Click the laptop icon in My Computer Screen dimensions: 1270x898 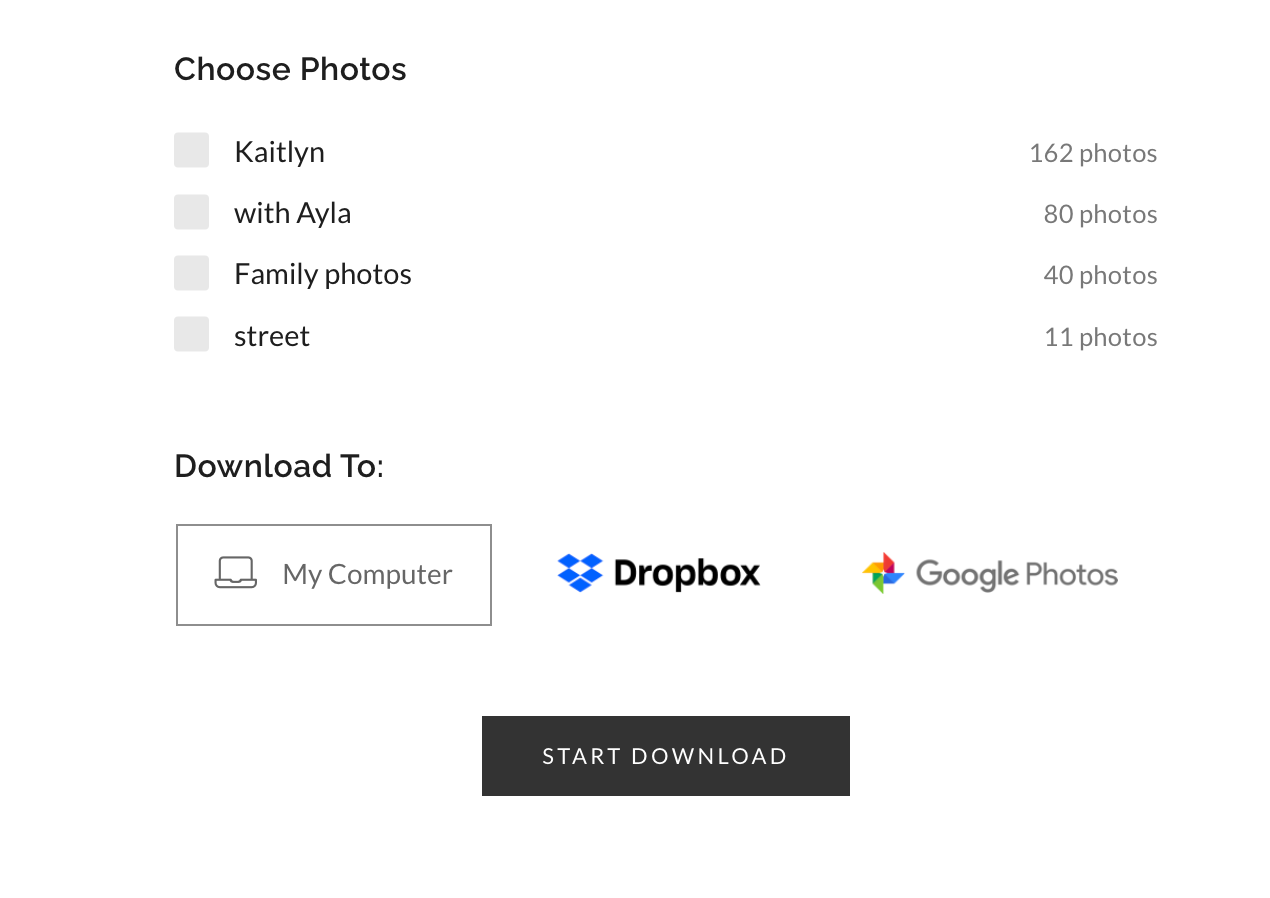point(236,573)
